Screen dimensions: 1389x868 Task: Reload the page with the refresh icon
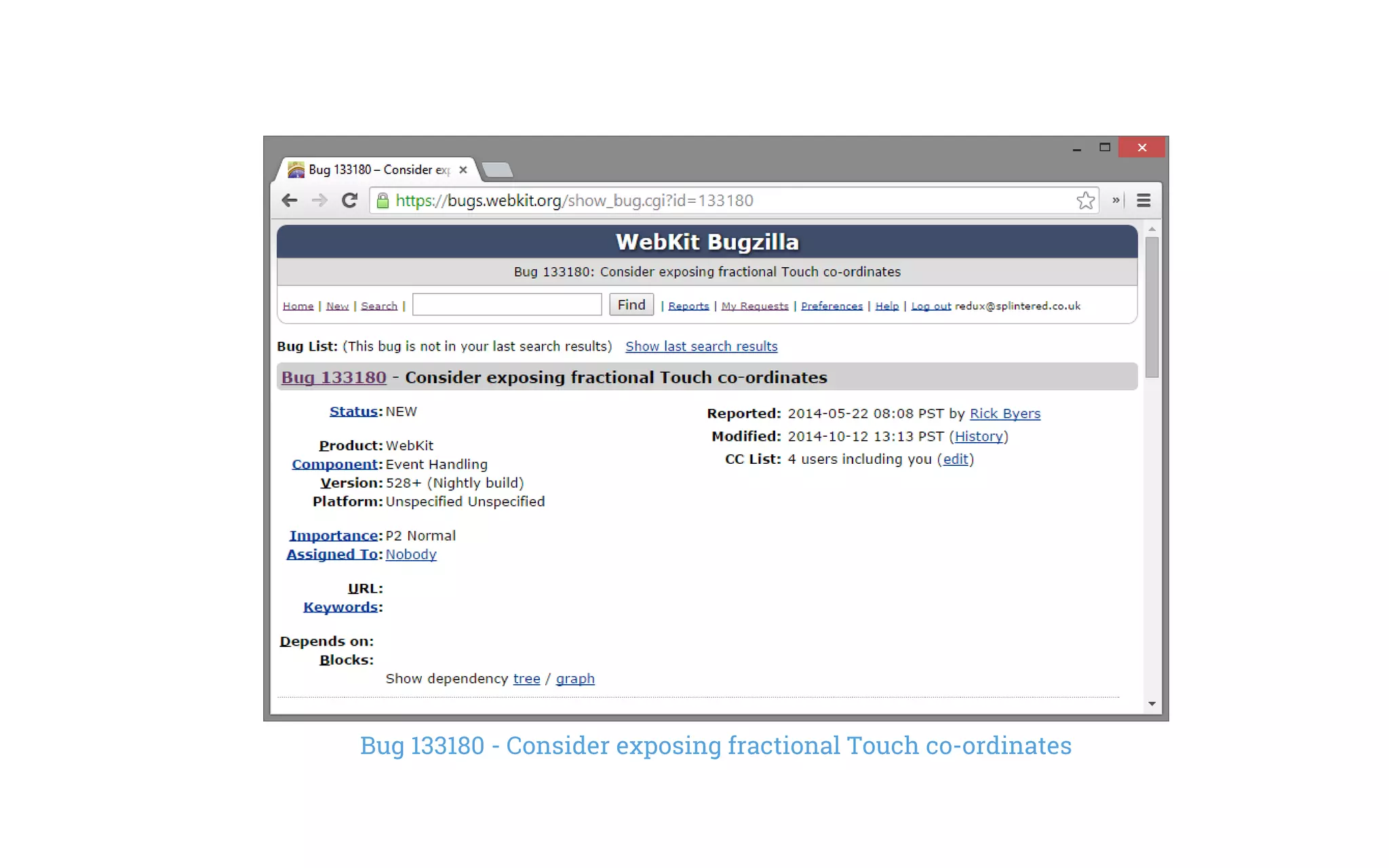click(349, 201)
